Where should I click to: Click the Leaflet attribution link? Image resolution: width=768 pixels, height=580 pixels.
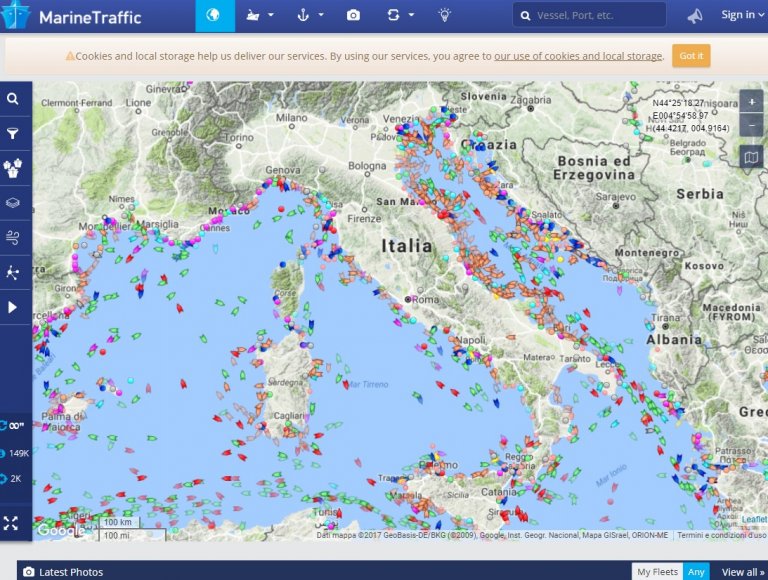click(x=754, y=519)
